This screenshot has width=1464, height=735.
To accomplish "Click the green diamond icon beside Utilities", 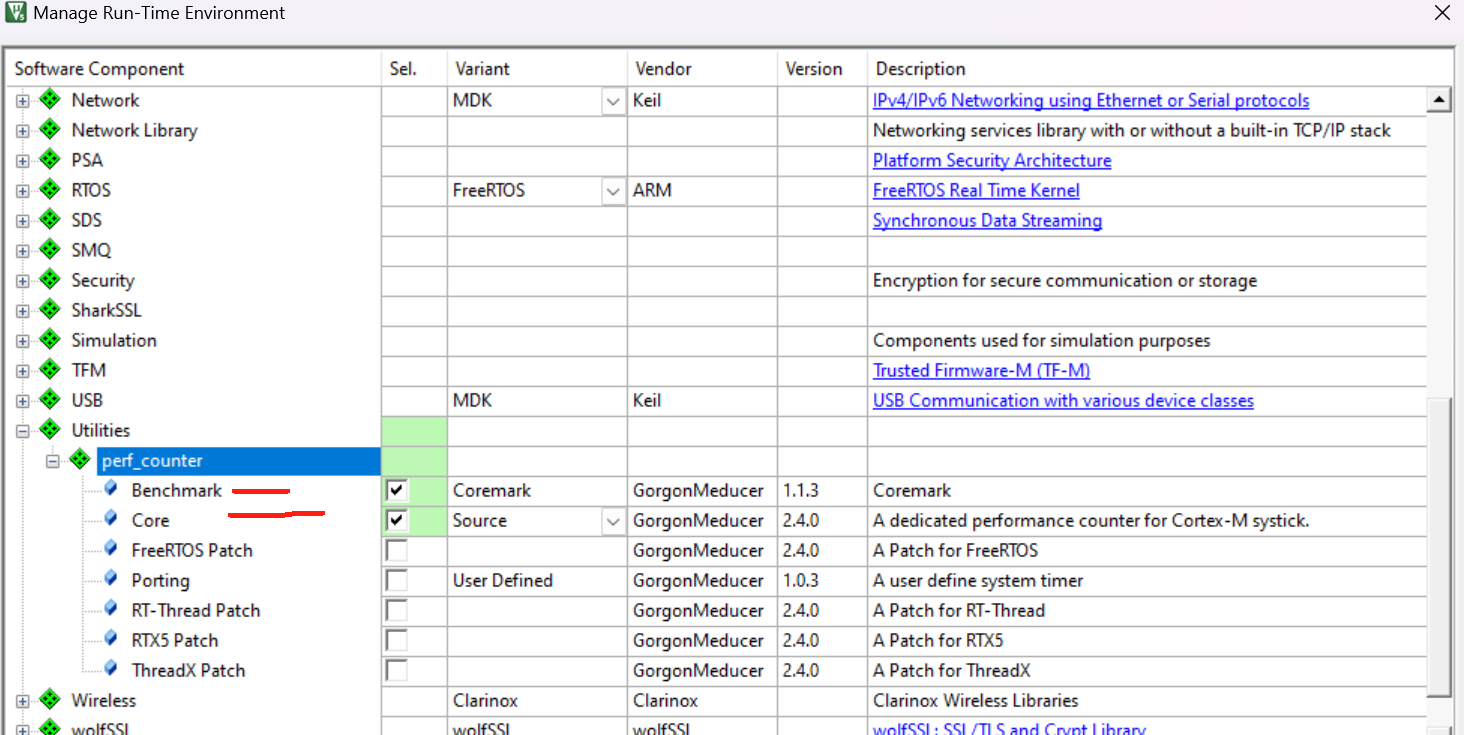I will [x=50, y=430].
